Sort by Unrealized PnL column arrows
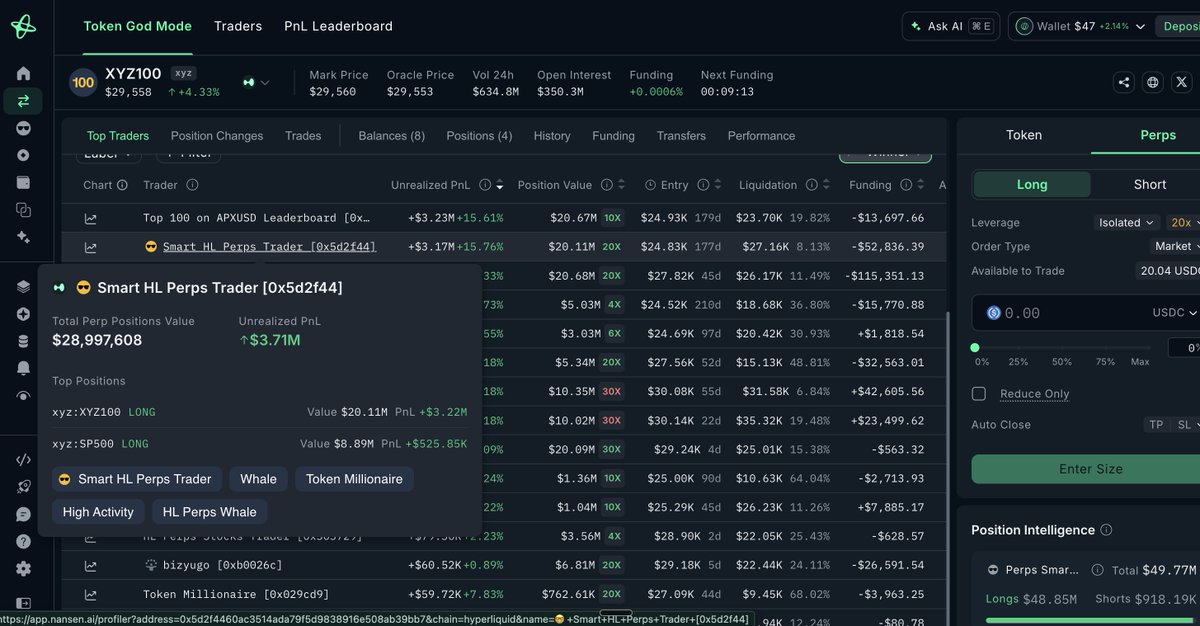The height and width of the screenshot is (626, 1200). point(499,185)
